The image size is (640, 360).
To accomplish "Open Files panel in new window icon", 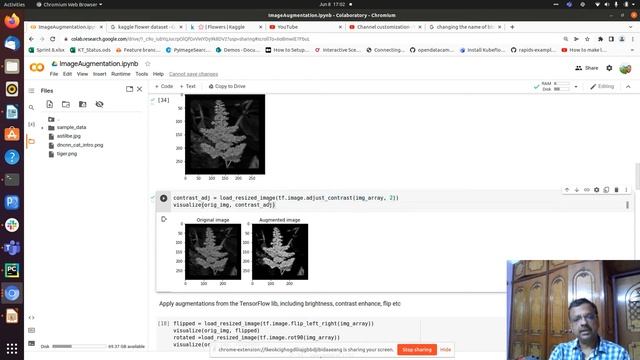I will 129,89.
